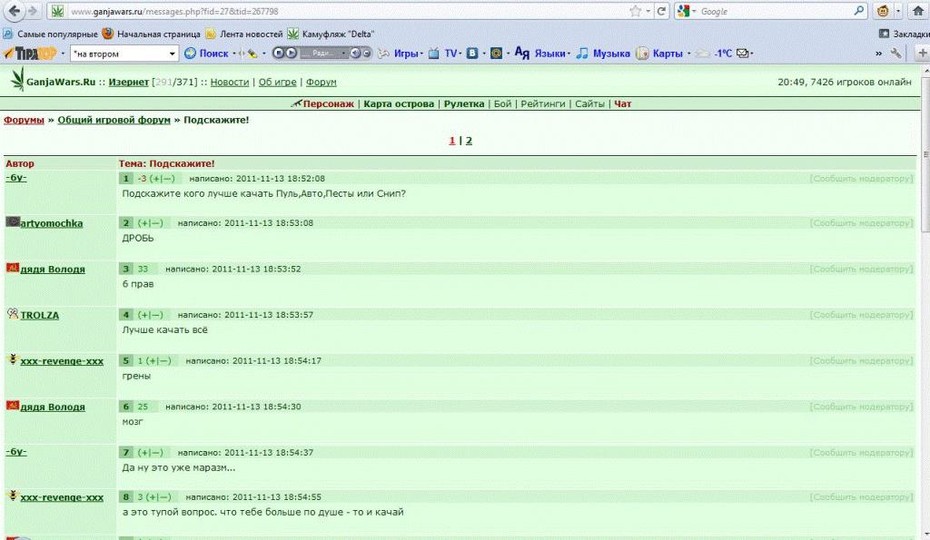Click the Поиск search button on toolbar
Viewport: 930px width, 540px height.
206,53
